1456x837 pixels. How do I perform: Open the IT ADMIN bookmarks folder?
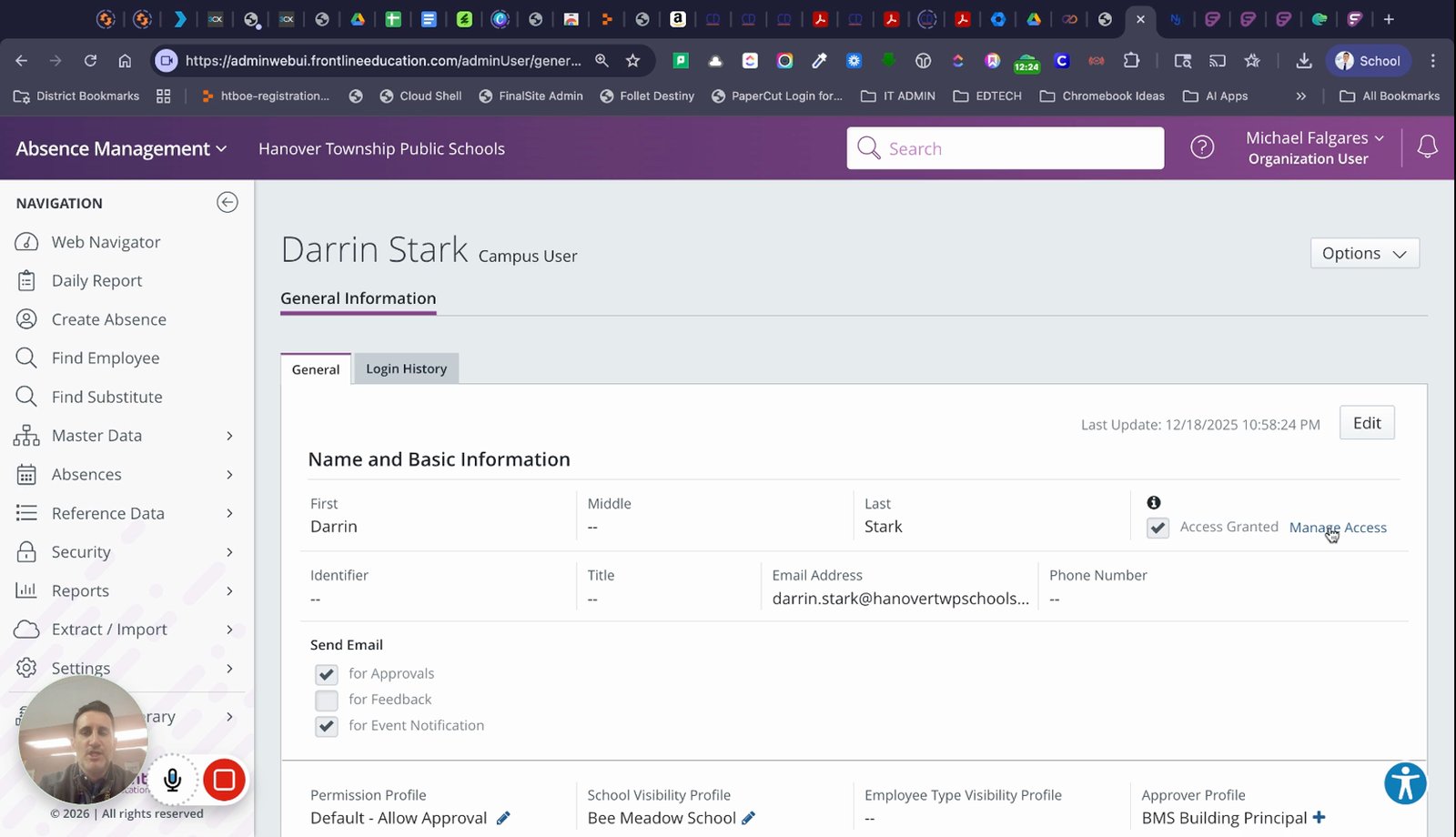pos(898,96)
